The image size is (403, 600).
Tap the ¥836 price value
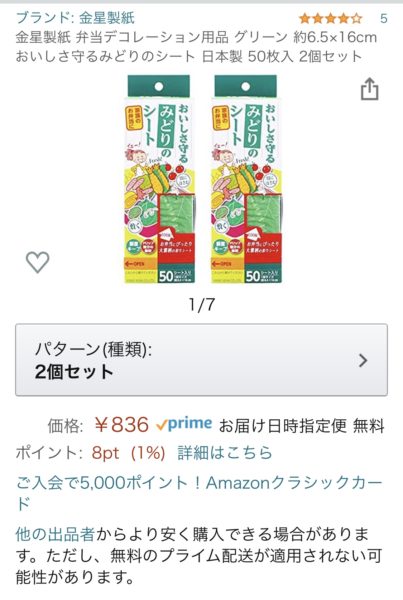[x=121, y=425]
